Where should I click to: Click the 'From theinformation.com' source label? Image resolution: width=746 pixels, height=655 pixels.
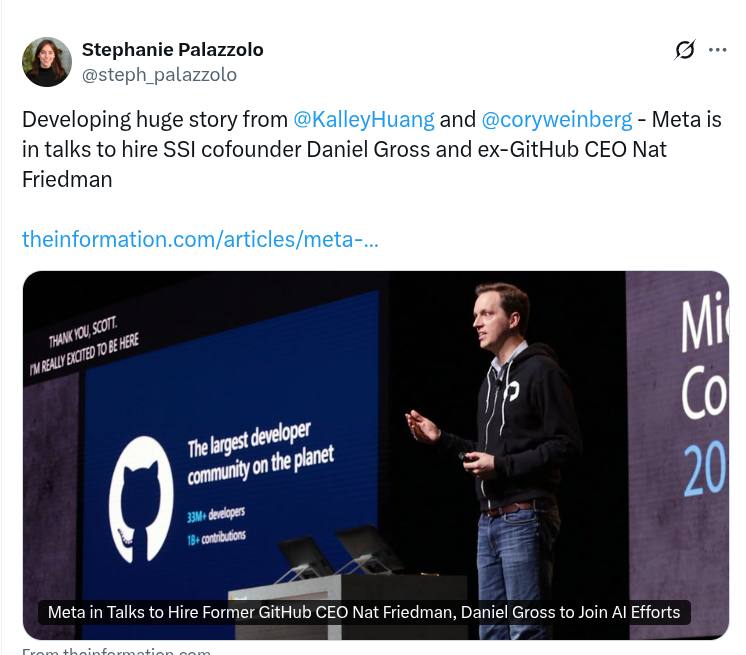click(116, 650)
